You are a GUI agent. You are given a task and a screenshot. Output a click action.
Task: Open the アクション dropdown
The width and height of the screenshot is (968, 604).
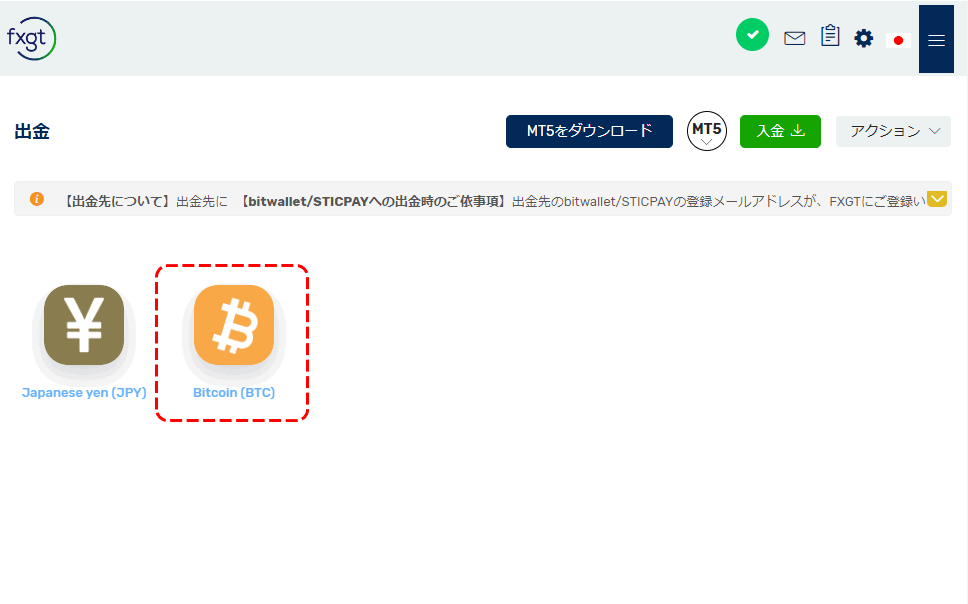[893, 131]
